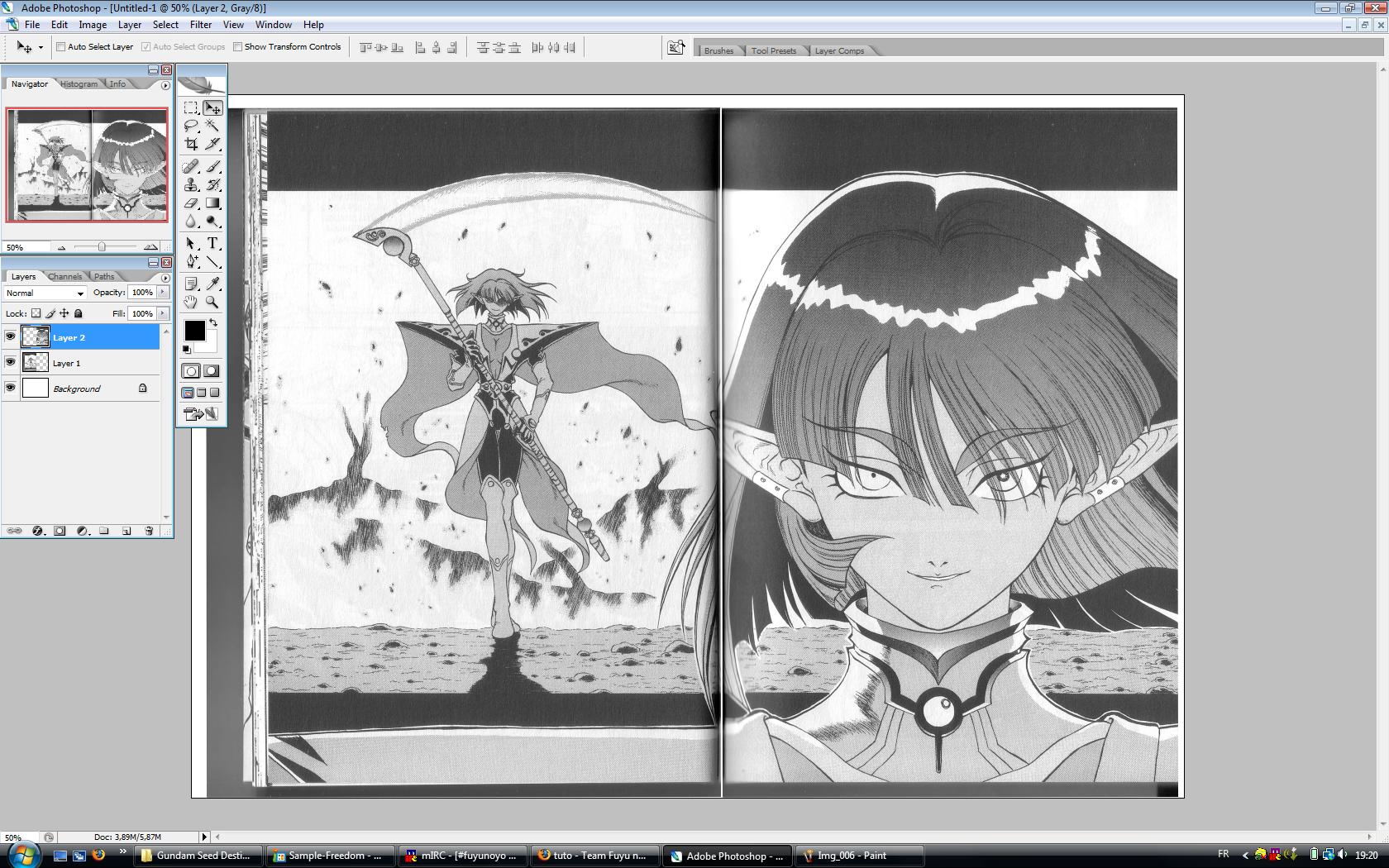Expand the Fill value arrow
The image size is (1389, 868).
point(163,313)
